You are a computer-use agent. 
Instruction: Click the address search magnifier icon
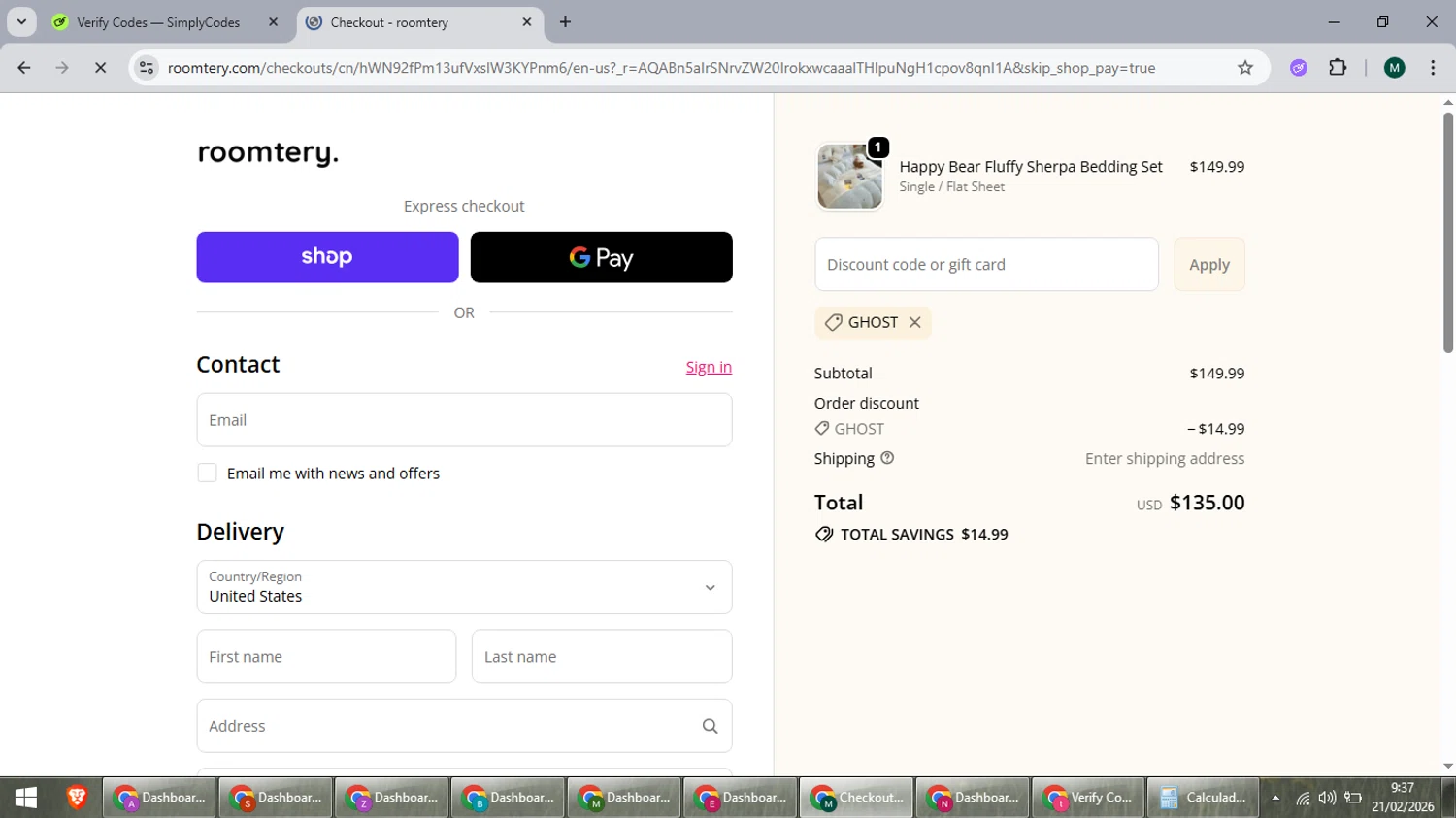[710, 726]
